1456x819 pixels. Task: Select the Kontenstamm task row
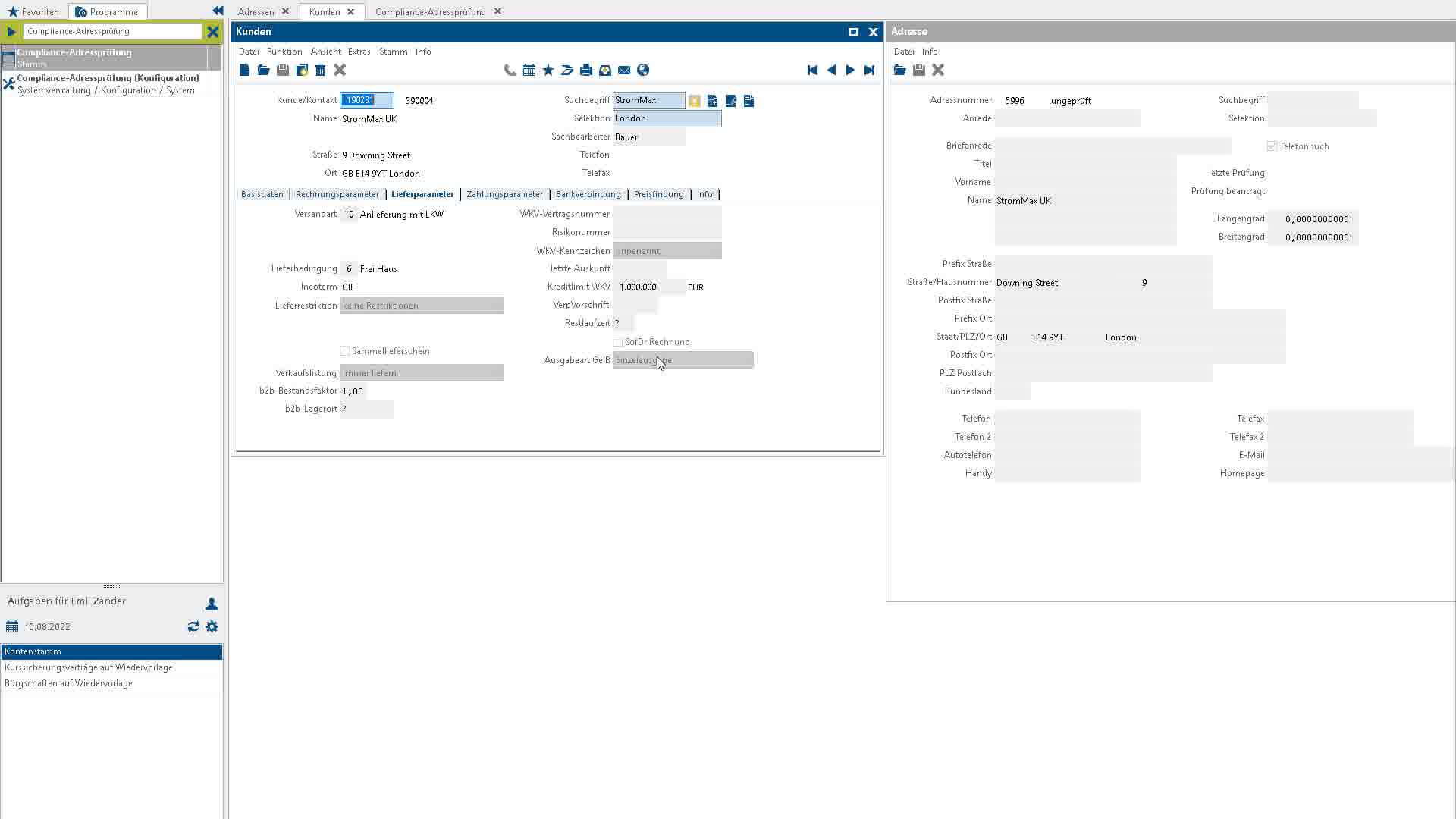pyautogui.click(x=111, y=651)
